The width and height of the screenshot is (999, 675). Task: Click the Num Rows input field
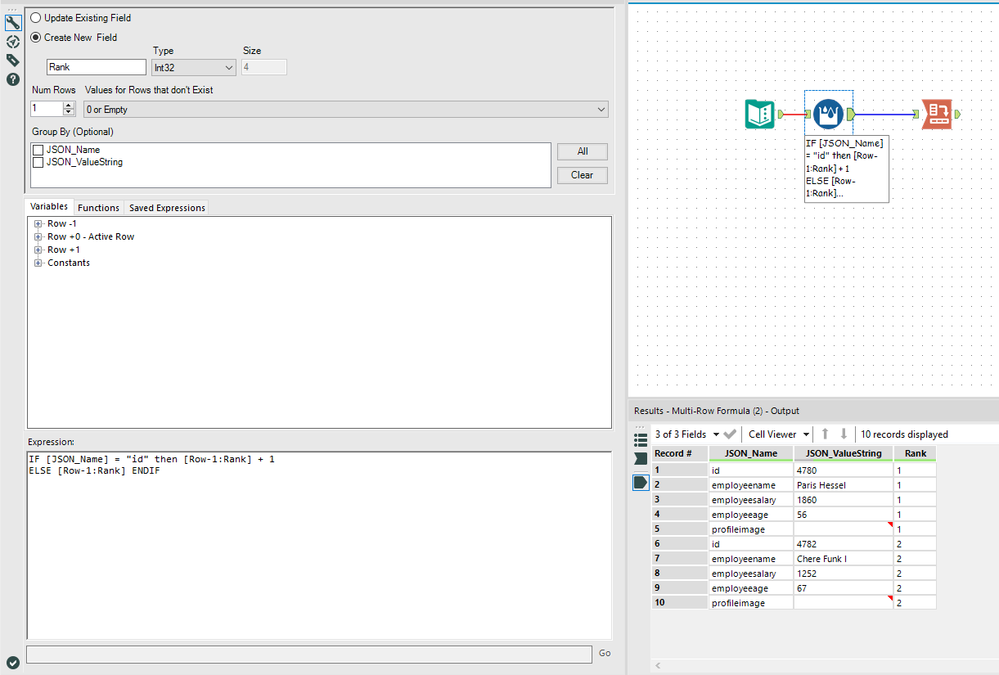coord(47,108)
